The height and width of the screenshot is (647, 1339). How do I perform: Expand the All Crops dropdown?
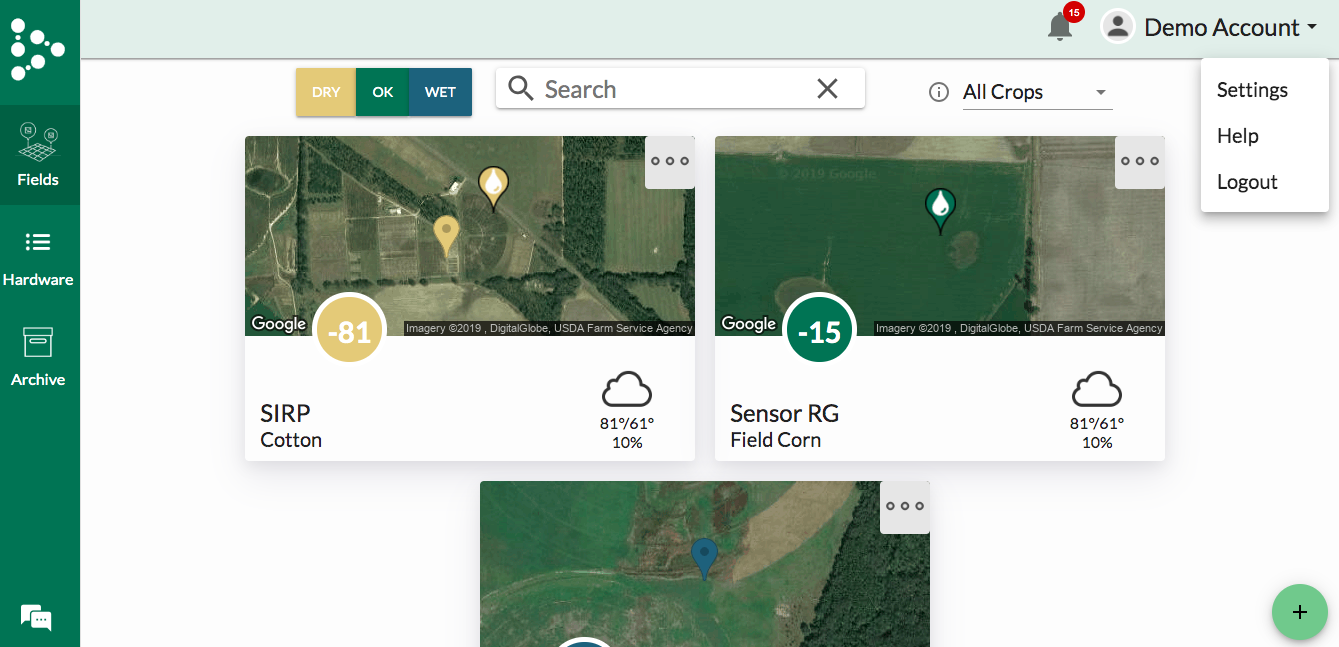tap(1037, 92)
